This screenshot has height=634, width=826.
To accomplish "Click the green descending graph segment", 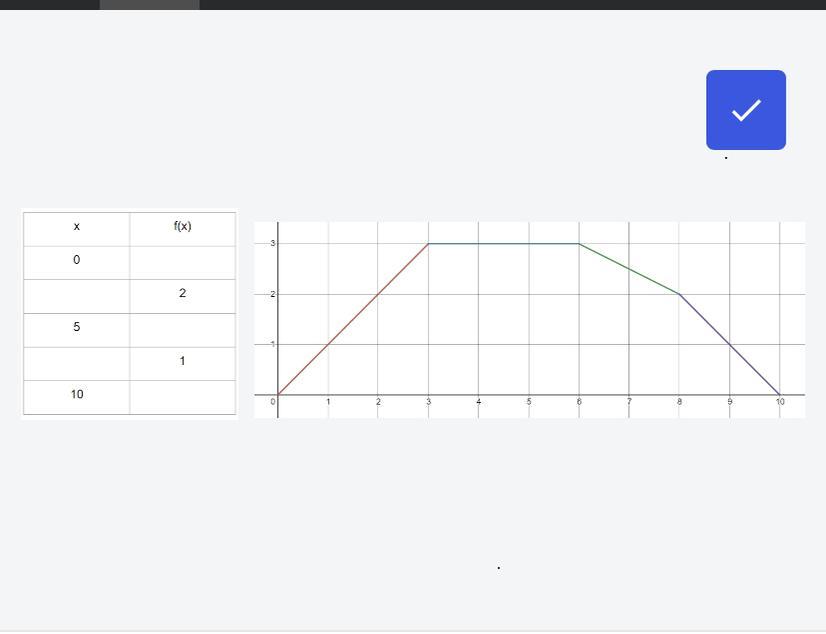I will [x=629, y=269].
